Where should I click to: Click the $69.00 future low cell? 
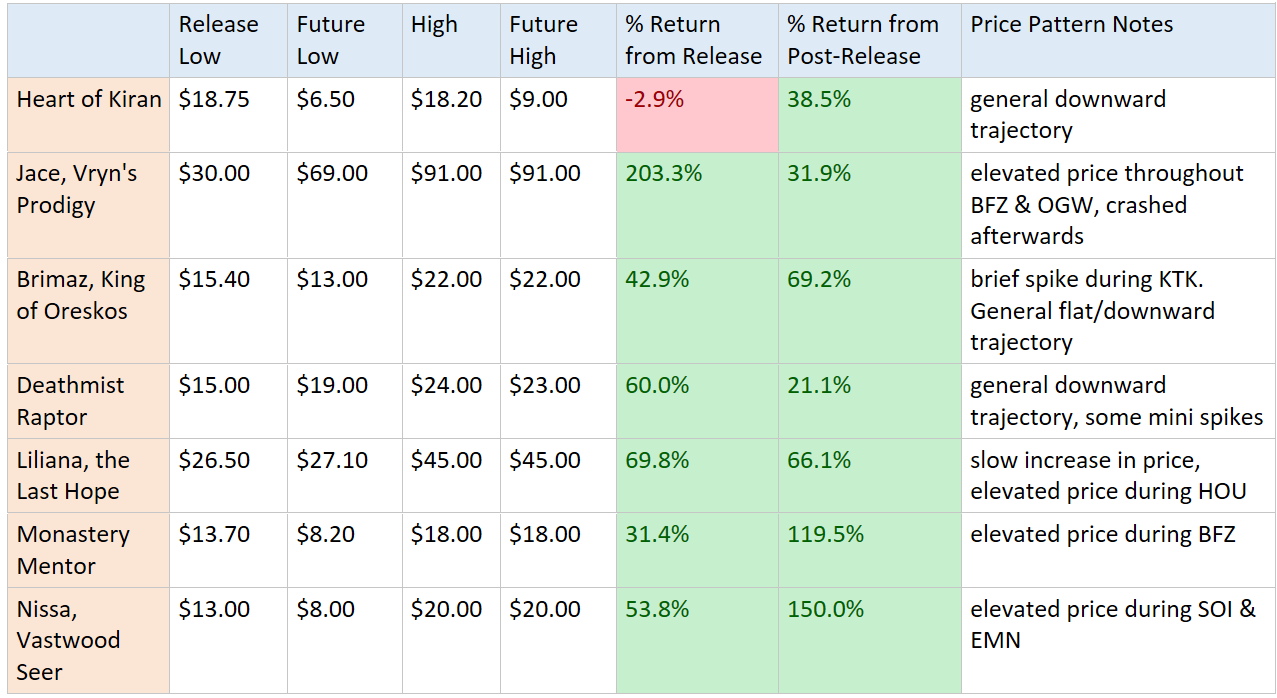click(x=344, y=205)
